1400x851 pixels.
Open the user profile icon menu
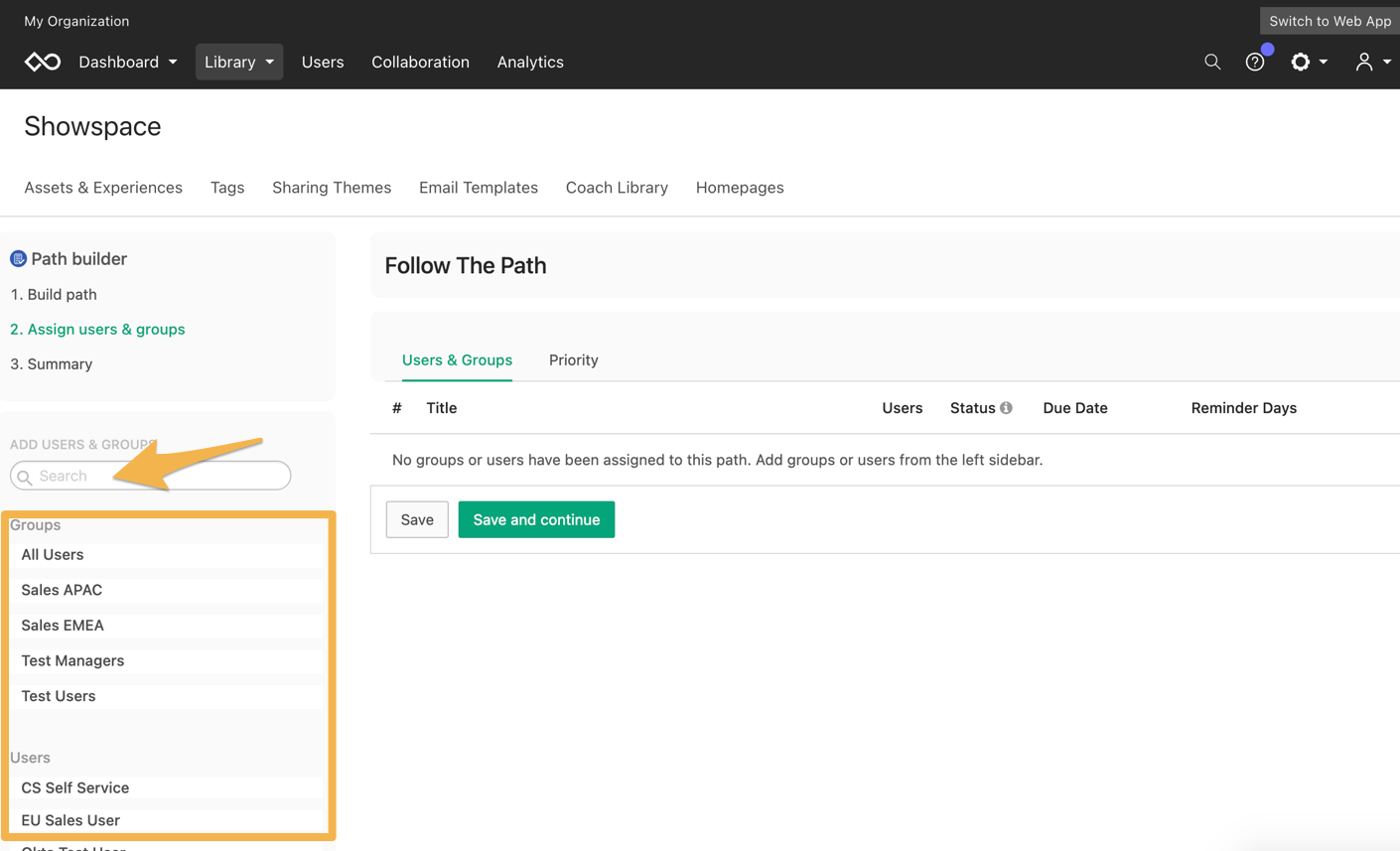click(1373, 62)
